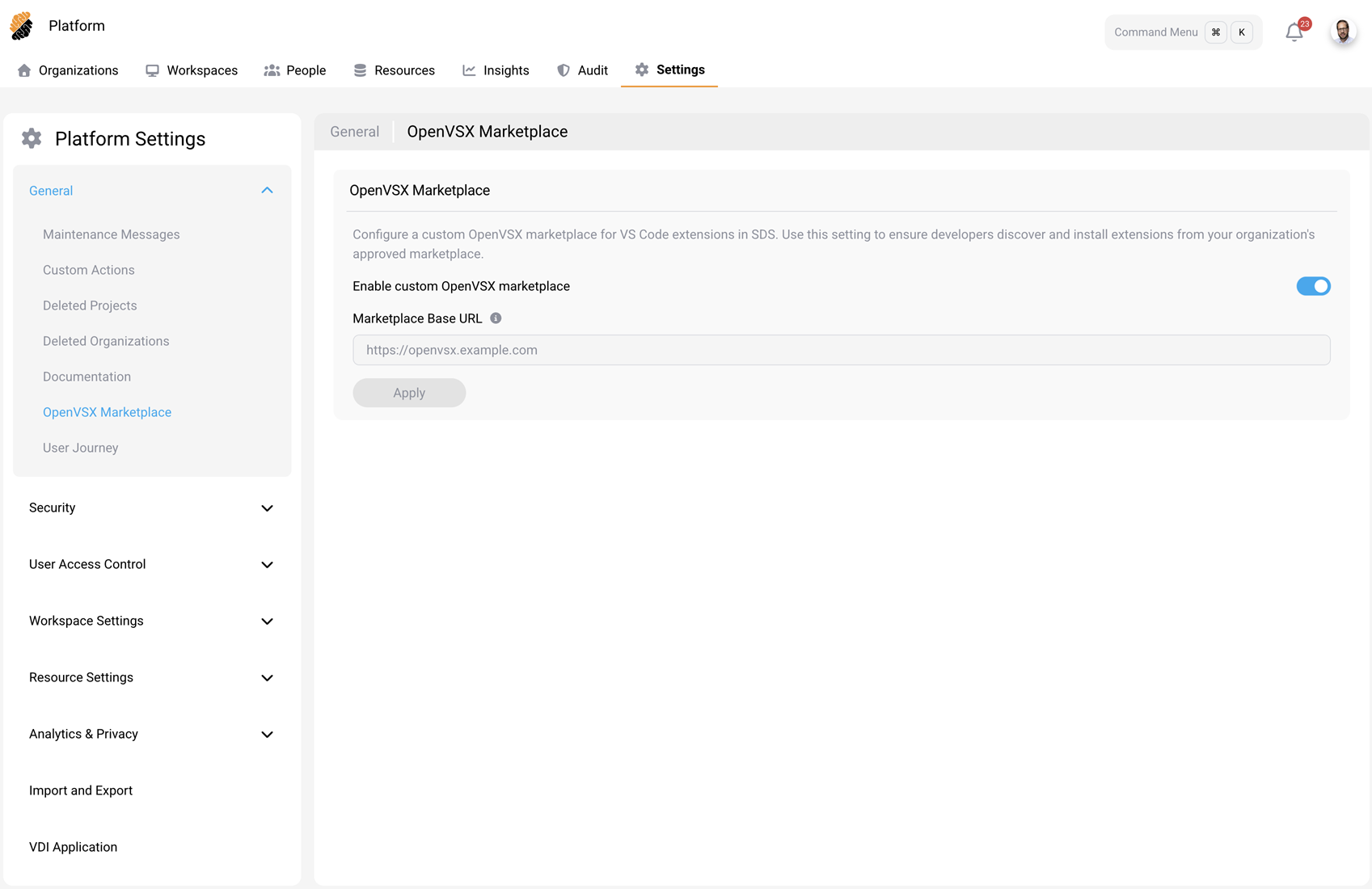
Task: Click the Platform logo icon
Action: tap(22, 26)
